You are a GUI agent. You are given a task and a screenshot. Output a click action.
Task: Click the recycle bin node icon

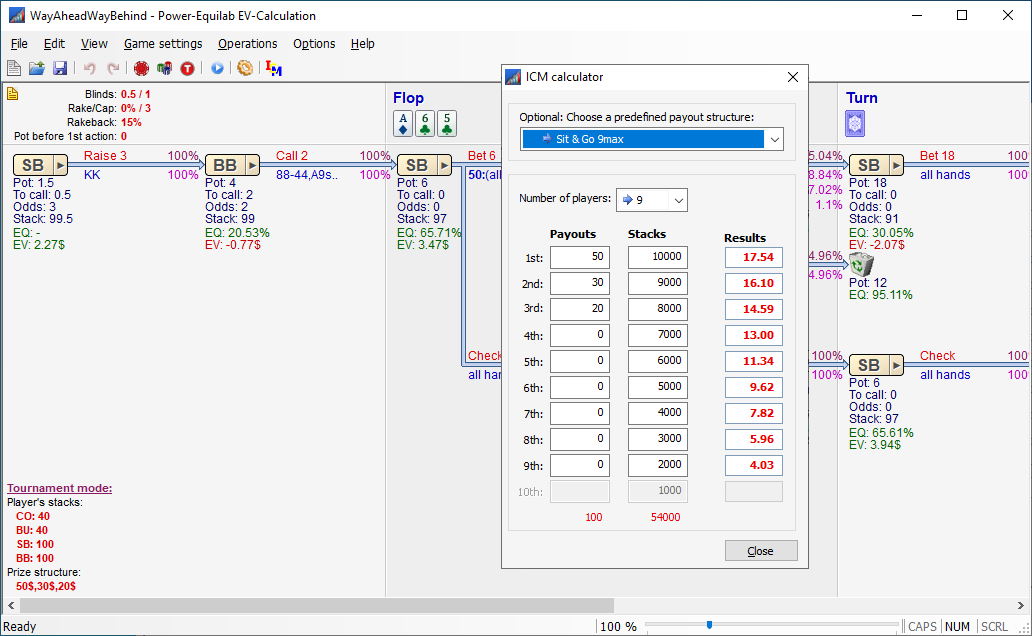point(861,265)
